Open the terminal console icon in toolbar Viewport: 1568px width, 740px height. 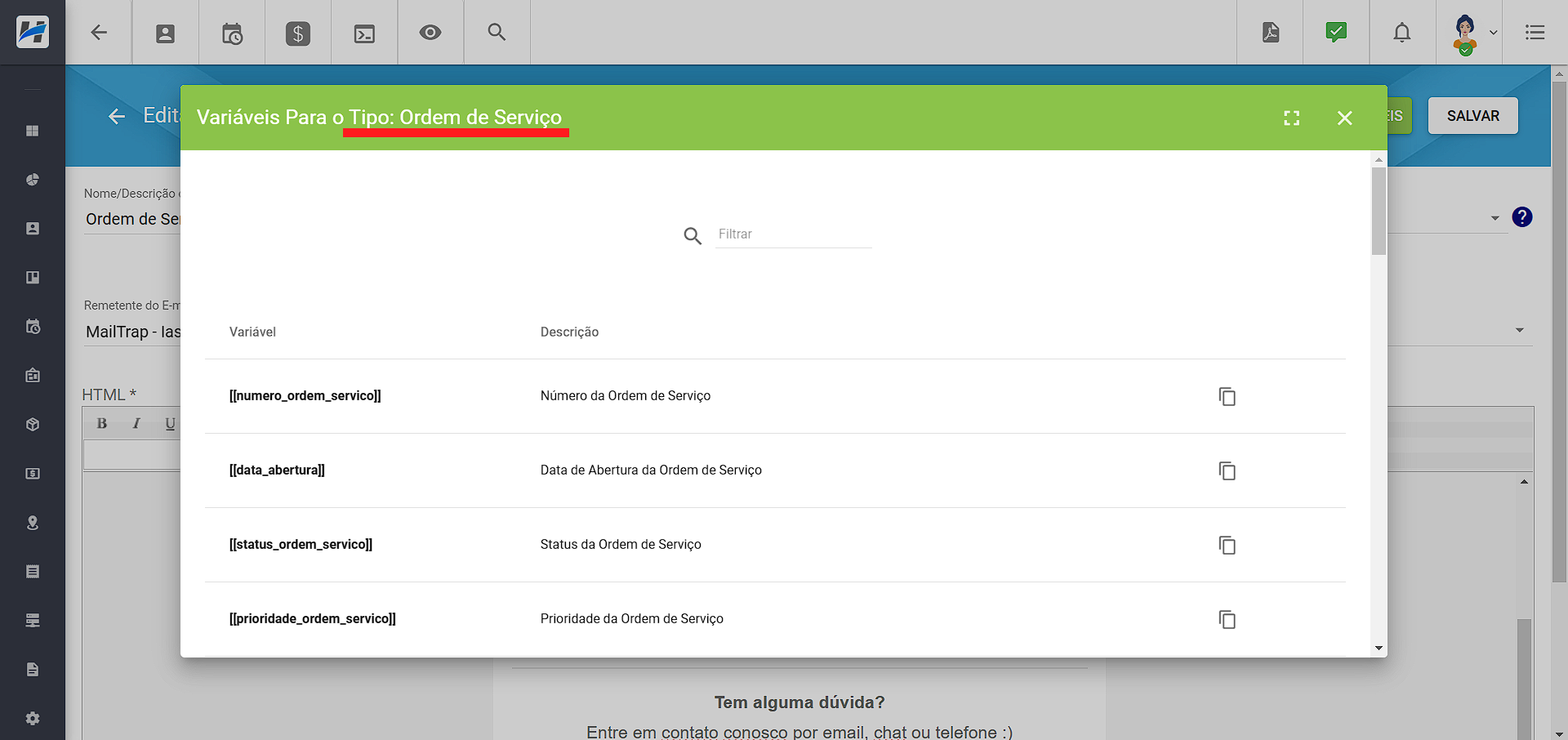(x=364, y=33)
